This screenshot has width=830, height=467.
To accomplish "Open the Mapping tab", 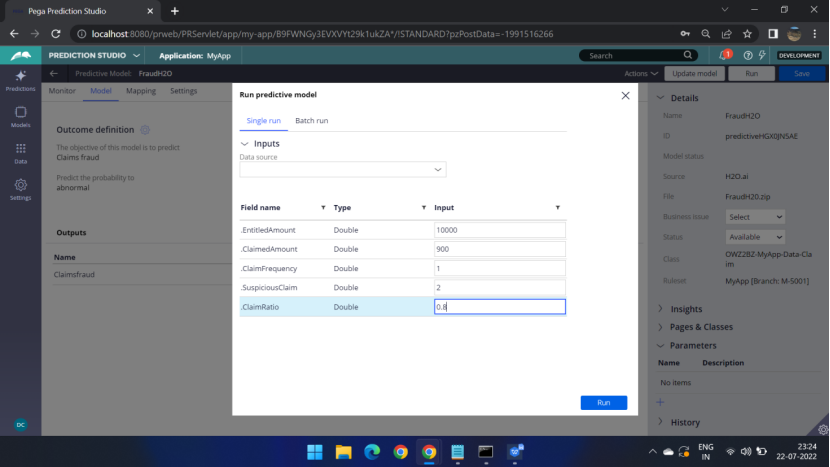I will click(x=141, y=91).
